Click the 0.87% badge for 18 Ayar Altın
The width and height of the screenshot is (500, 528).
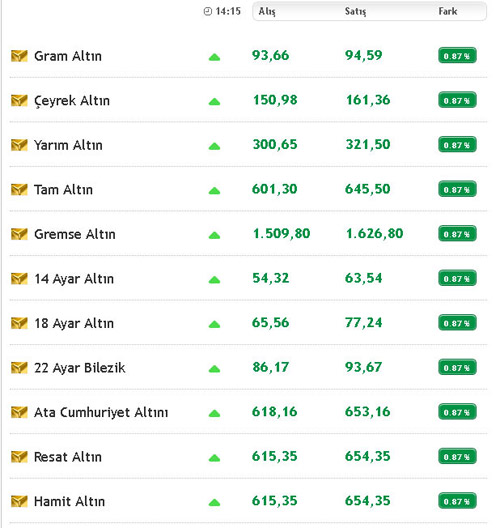[x=457, y=323]
